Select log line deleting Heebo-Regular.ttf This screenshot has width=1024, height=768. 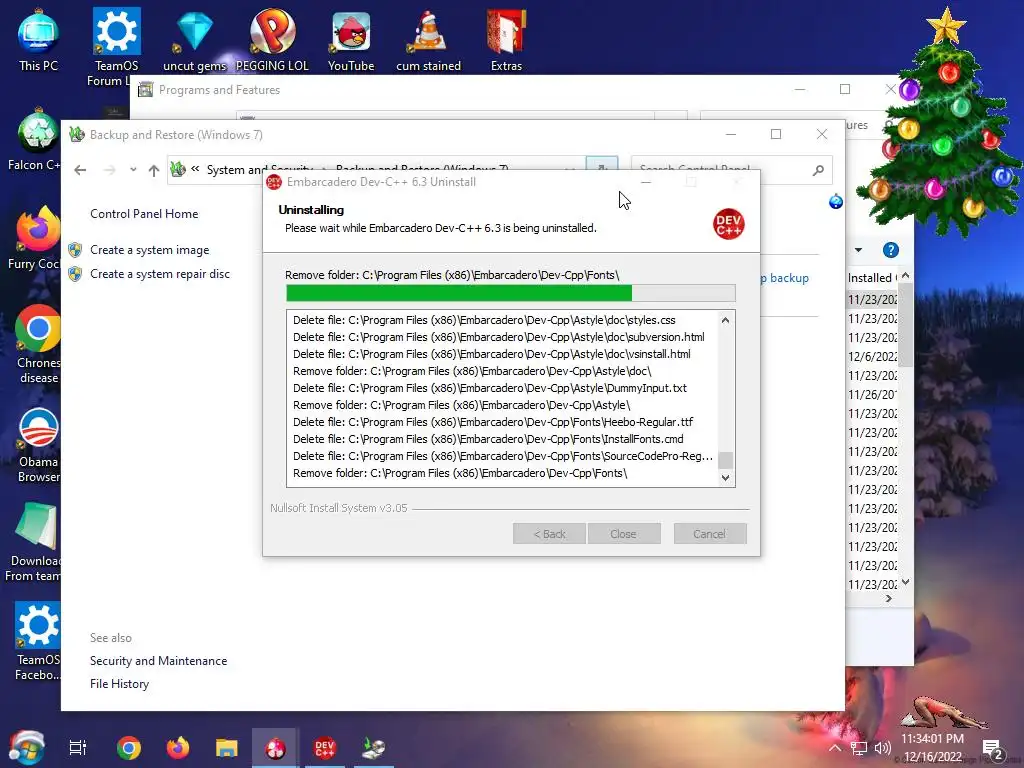click(x=493, y=422)
